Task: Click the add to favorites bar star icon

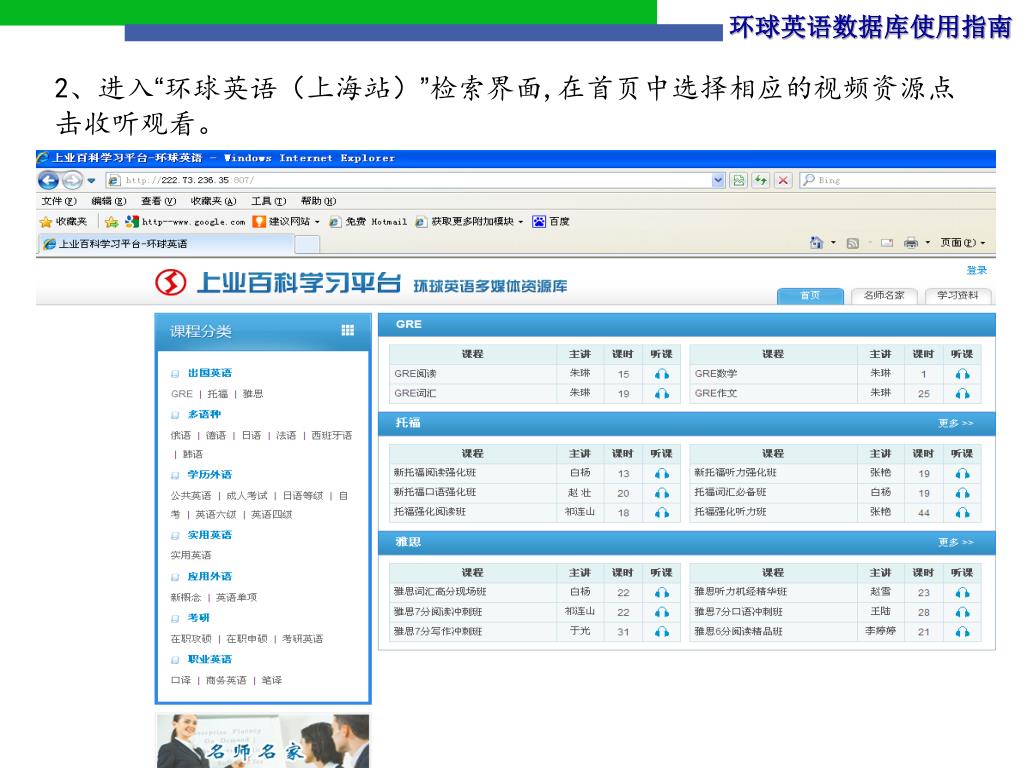Action: pyautogui.click(x=112, y=222)
